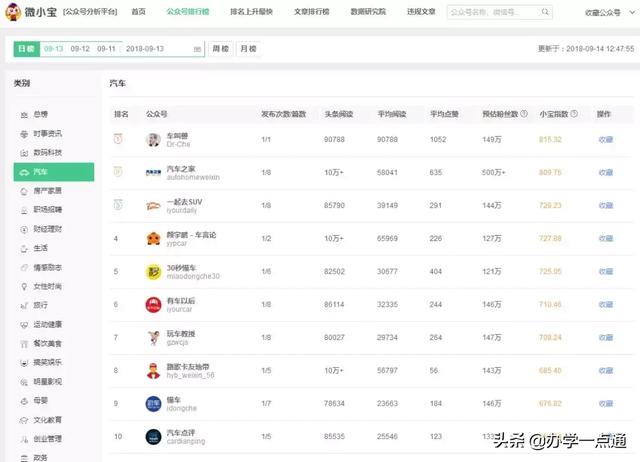Select the 09-12 date
The height and width of the screenshot is (462, 640).
[80, 49]
